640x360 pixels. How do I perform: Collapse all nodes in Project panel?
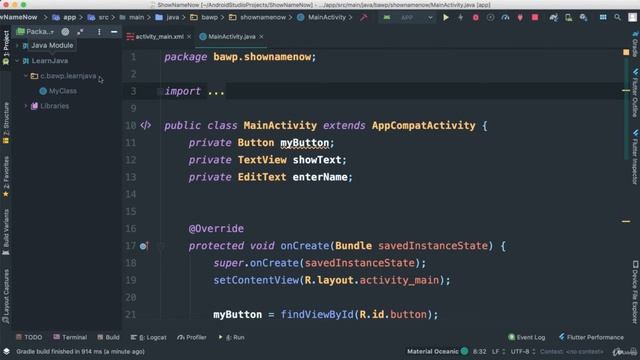[80, 31]
